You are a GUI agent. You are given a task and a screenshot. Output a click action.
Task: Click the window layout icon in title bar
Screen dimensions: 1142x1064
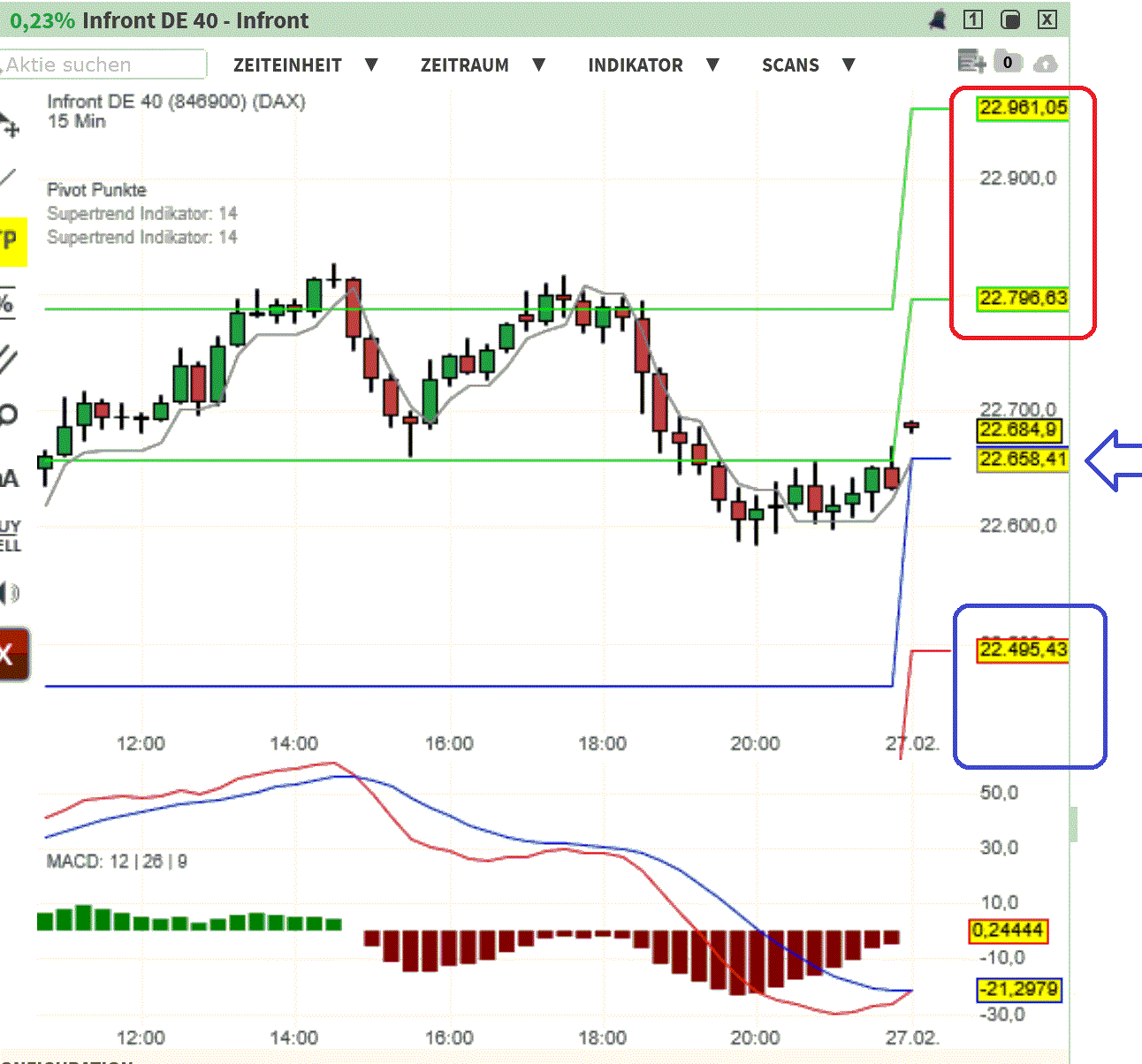[1010, 19]
